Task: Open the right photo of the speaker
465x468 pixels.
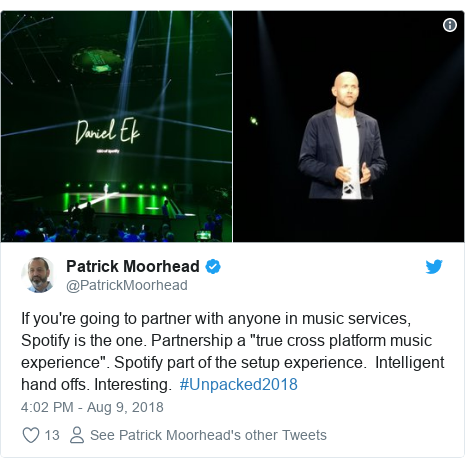Action: tap(348, 126)
